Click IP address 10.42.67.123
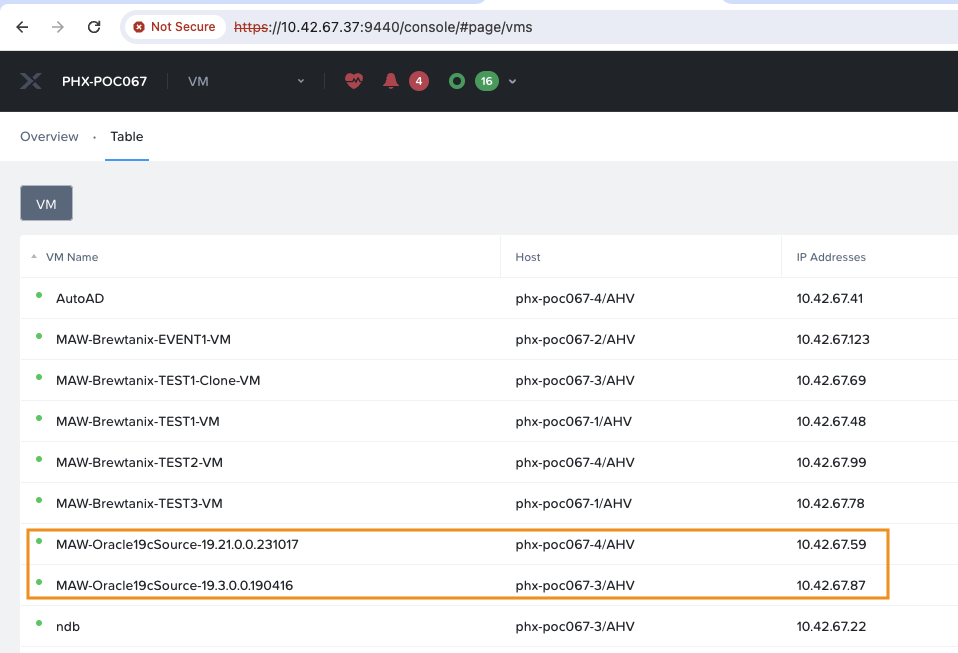The height and width of the screenshot is (653, 958). pos(833,340)
